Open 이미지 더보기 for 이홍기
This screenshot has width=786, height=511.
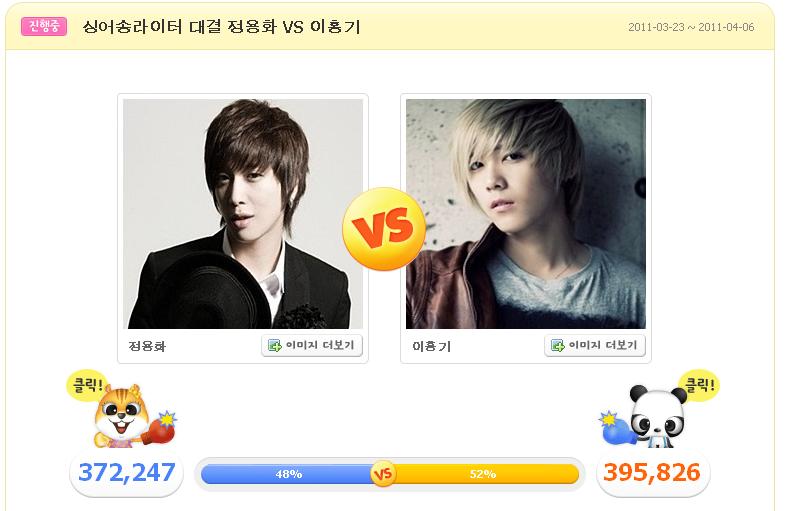595,346
